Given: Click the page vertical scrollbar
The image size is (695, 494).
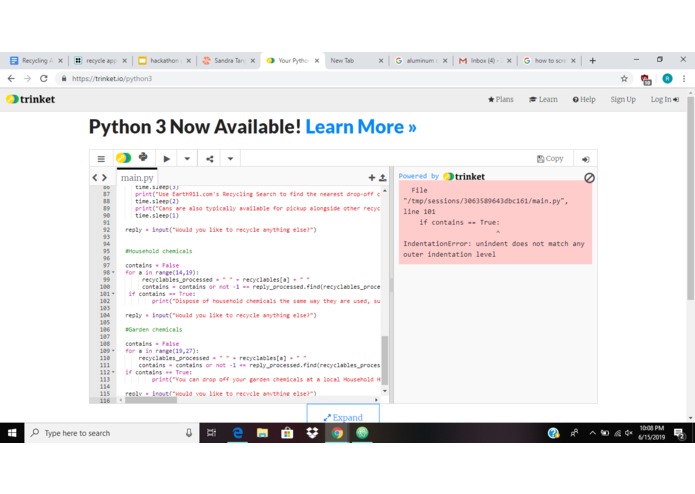Looking at the screenshot, I should 690,198.
